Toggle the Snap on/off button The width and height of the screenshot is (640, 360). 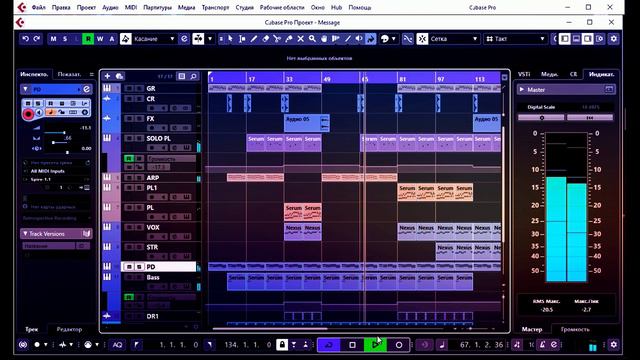(x=422, y=39)
